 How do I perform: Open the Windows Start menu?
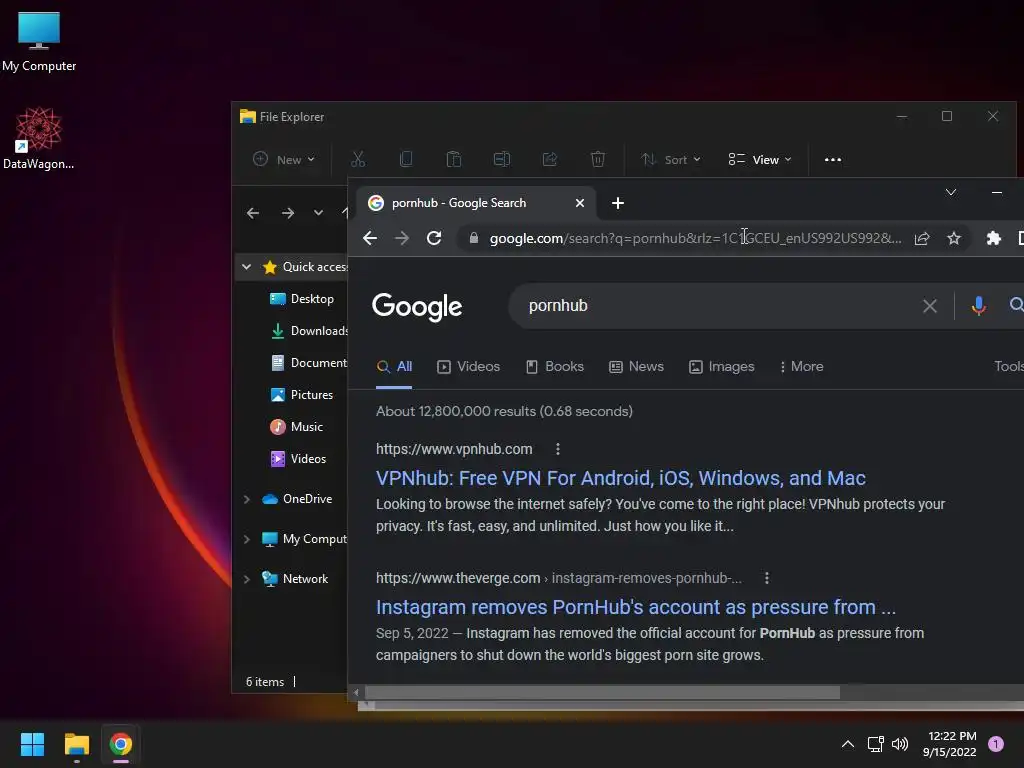(32, 744)
